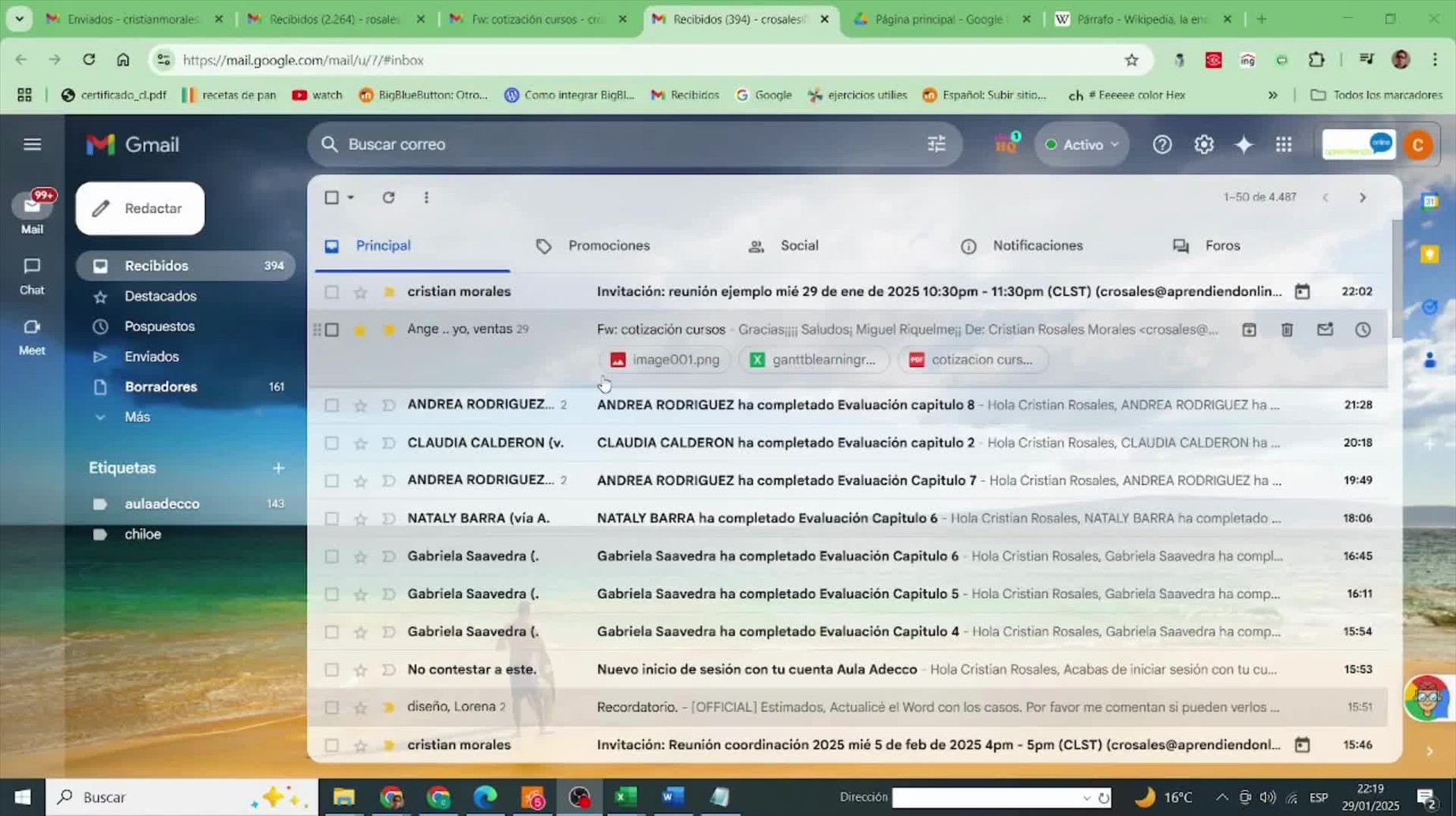Click the Redactar compose button

(x=140, y=208)
